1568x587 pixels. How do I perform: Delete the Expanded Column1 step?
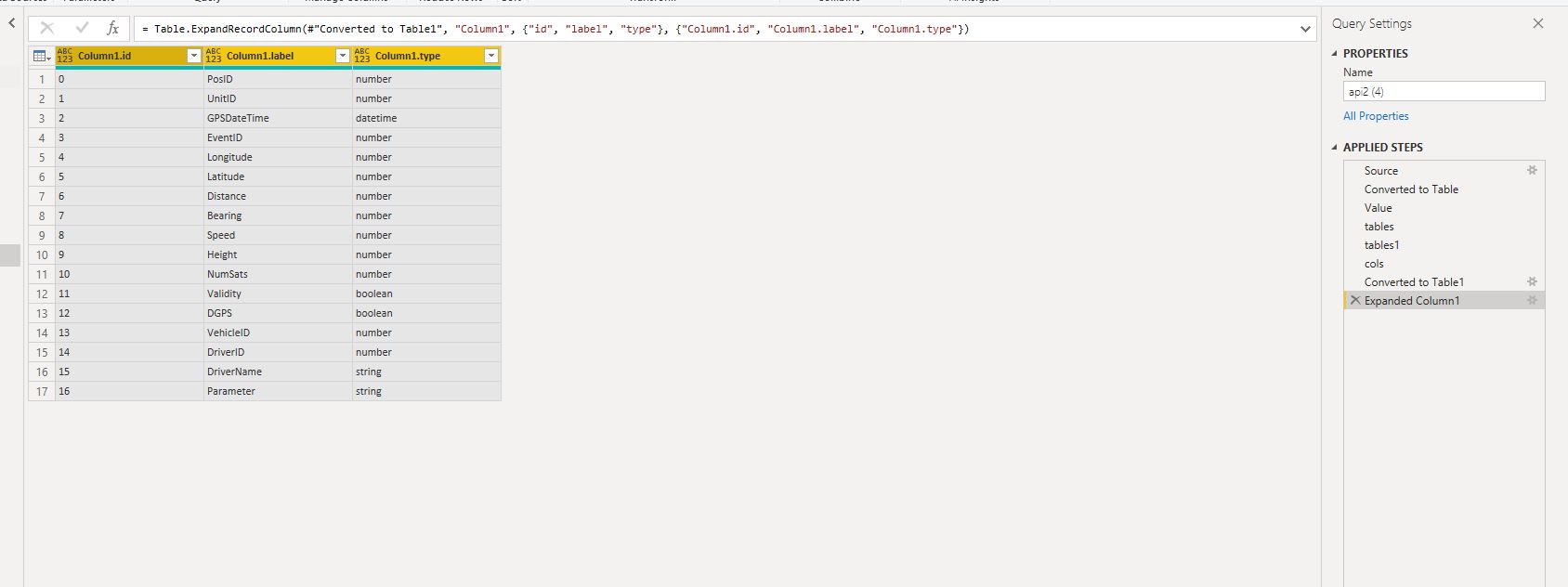pyautogui.click(x=1355, y=300)
